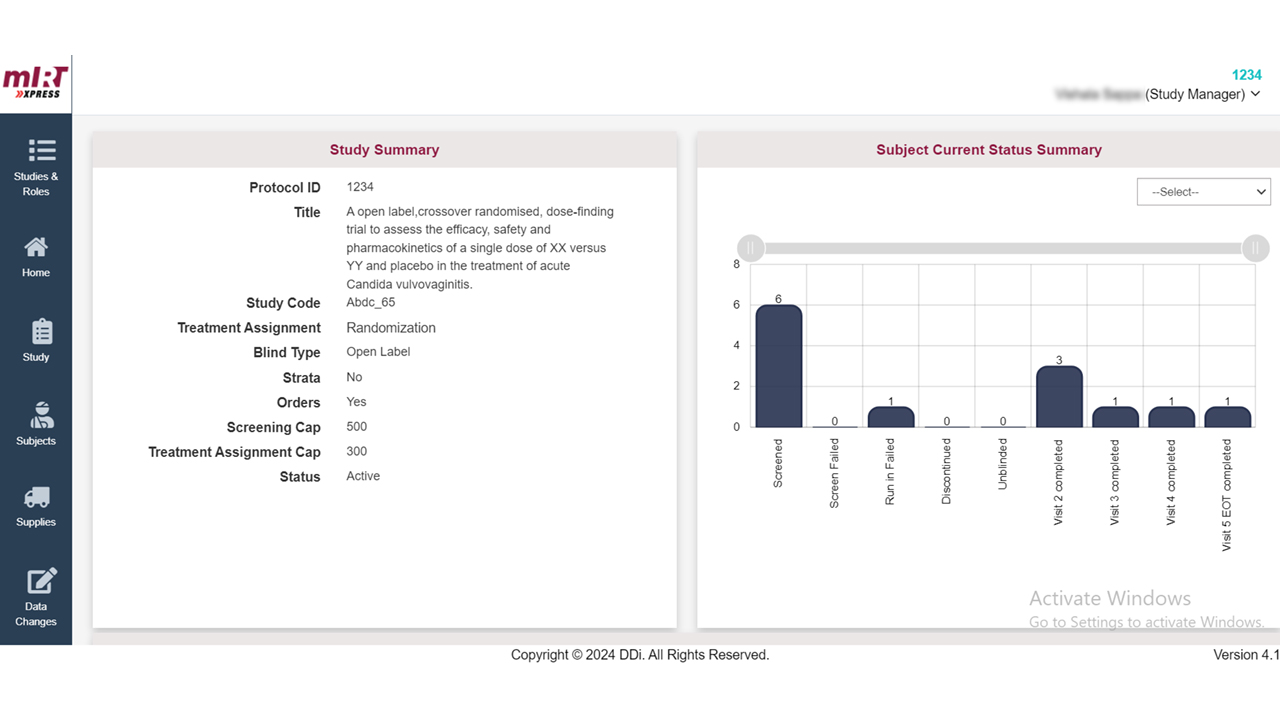
Task: Click the Study Summary panel header
Action: tap(384, 150)
